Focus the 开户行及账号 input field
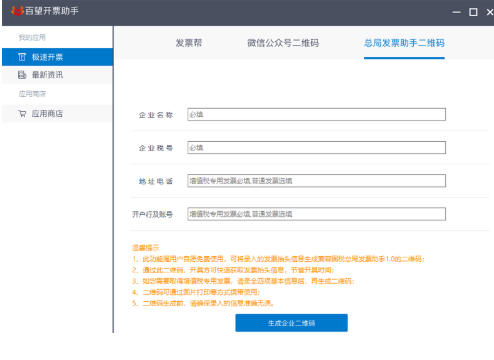The image size is (494, 360). pos(316,214)
